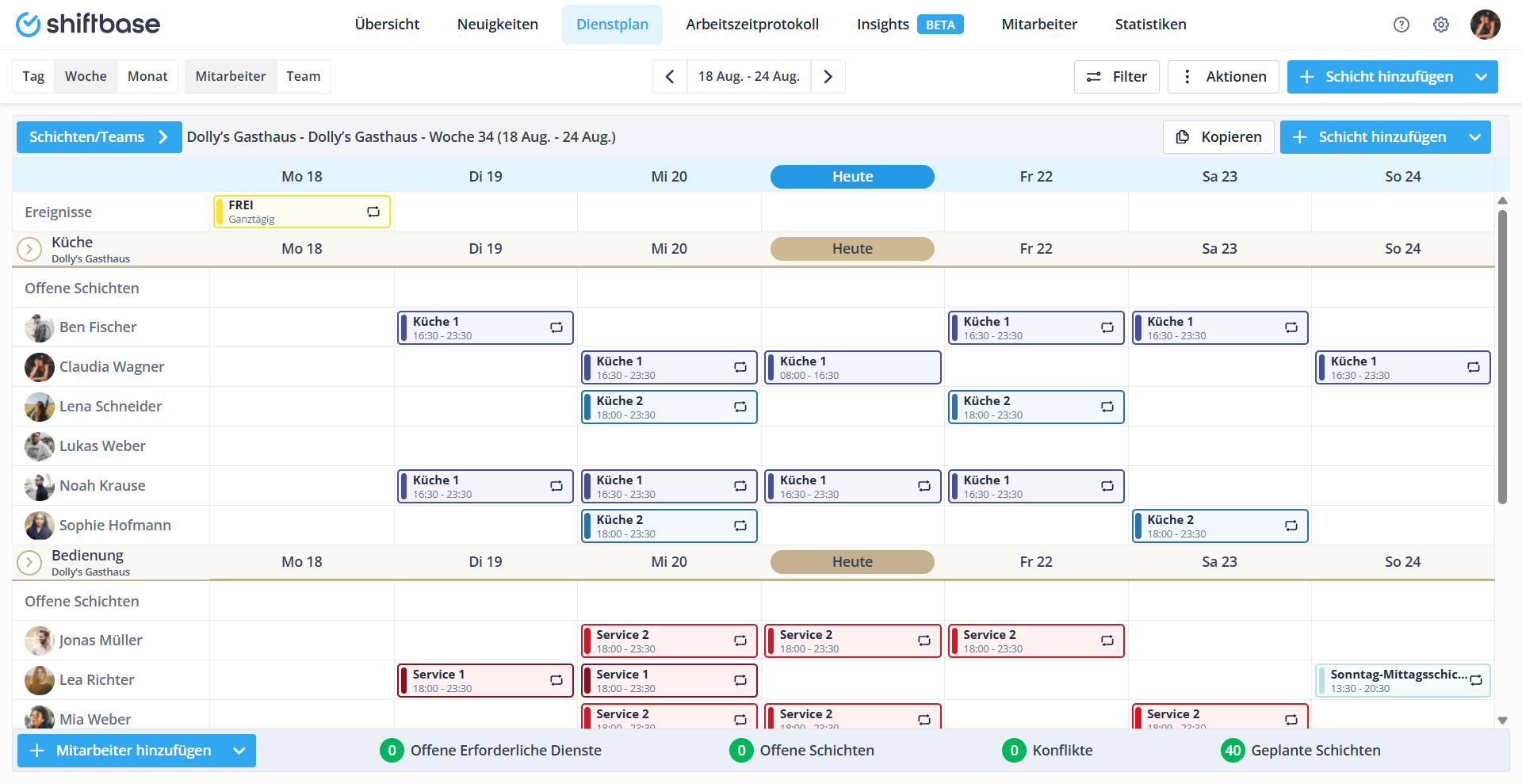Click the Aktionen three-dots icon
The height and width of the screenshot is (784, 1522).
click(1187, 77)
